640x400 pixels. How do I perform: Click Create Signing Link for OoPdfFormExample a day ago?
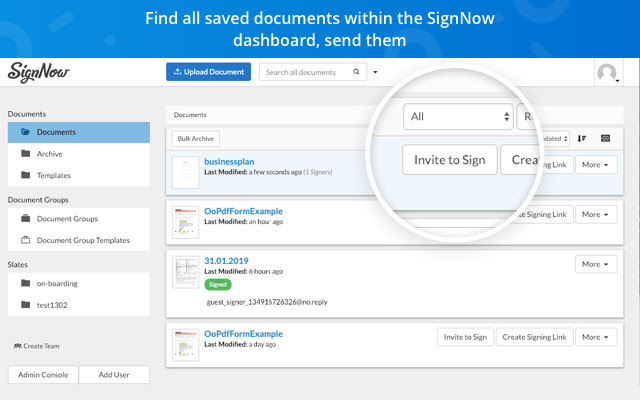[x=534, y=337]
